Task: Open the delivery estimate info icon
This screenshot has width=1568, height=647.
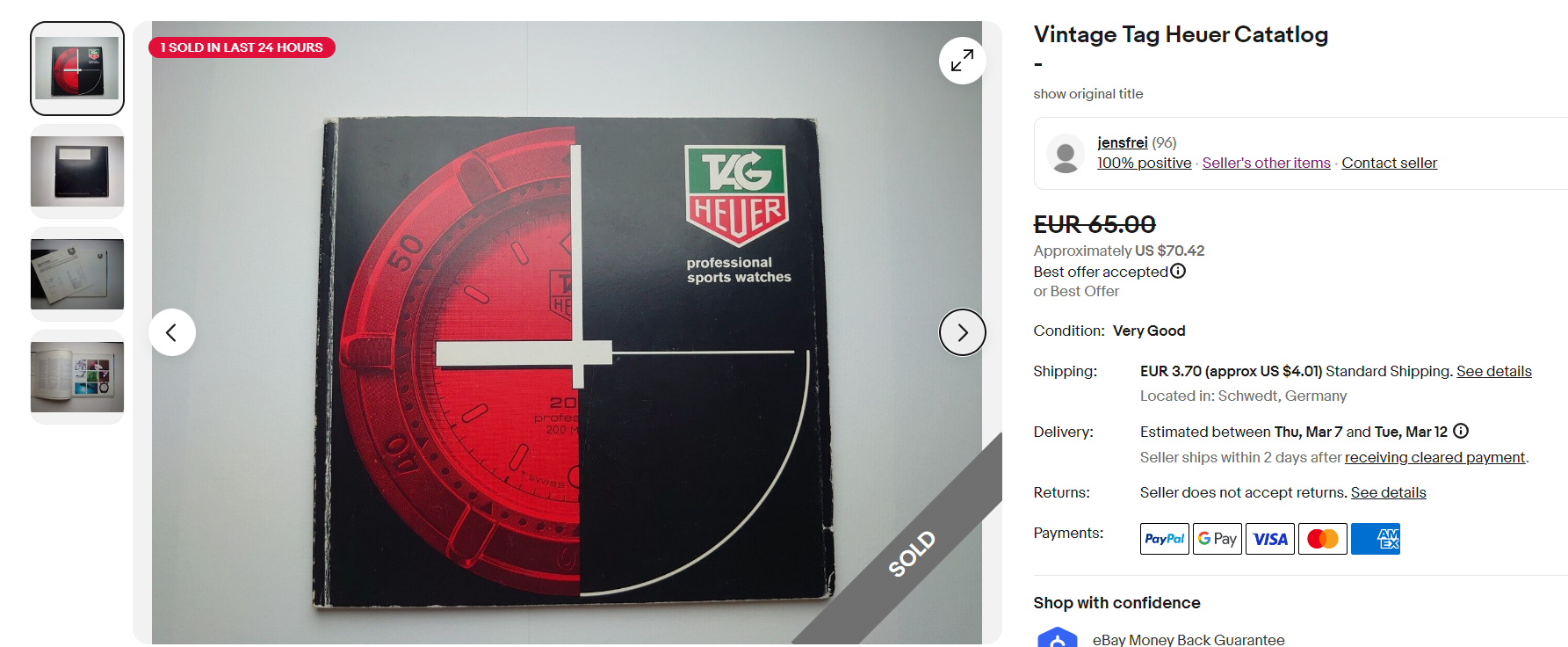Action: 1461,431
